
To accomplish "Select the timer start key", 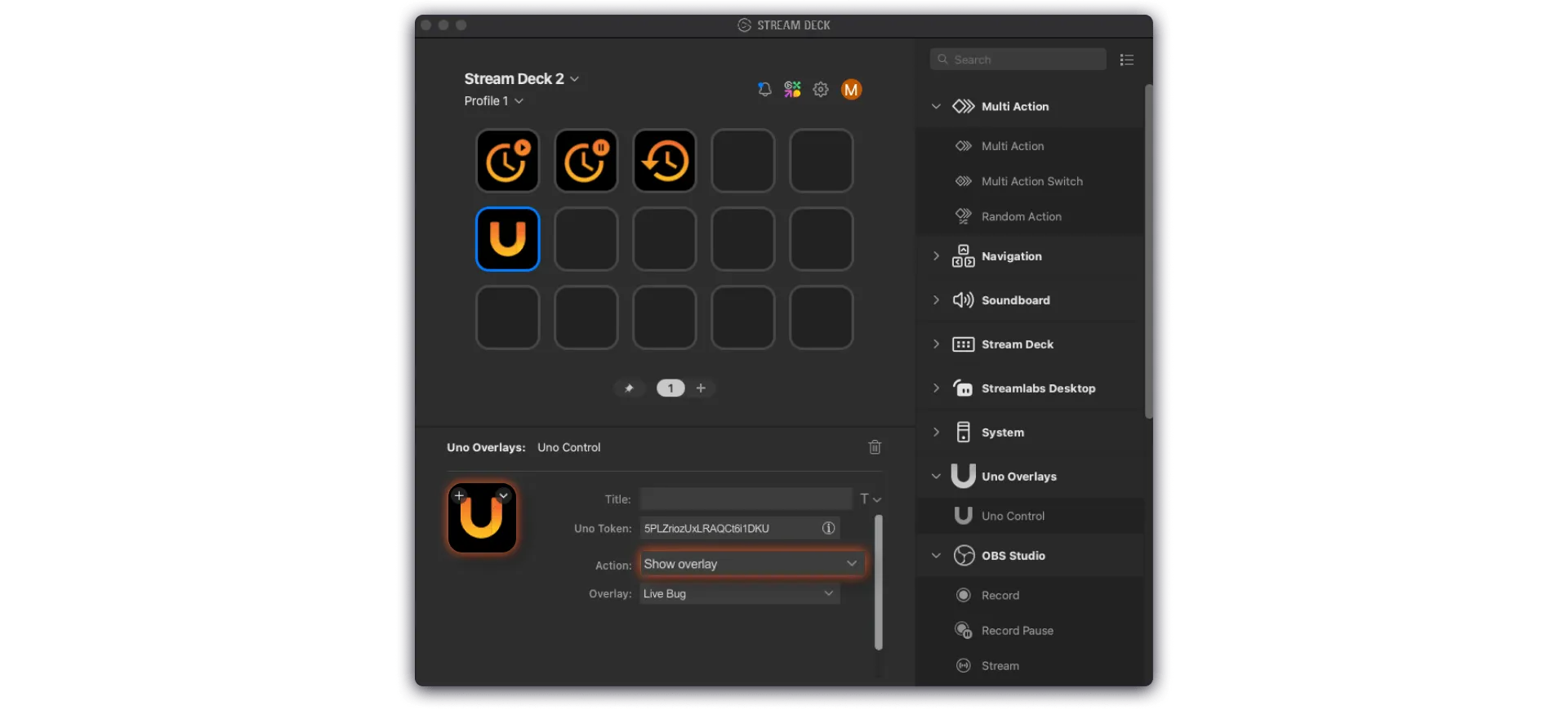I will pos(507,161).
